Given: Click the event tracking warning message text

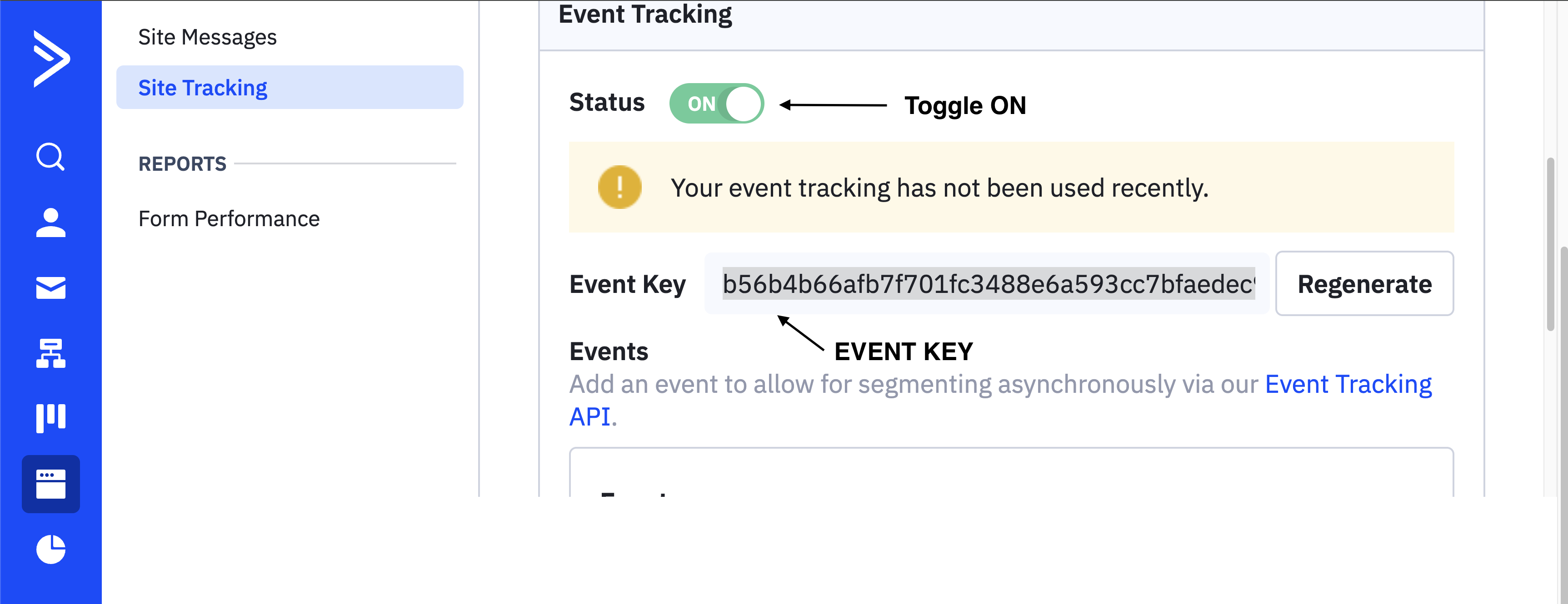Looking at the screenshot, I should coord(939,188).
